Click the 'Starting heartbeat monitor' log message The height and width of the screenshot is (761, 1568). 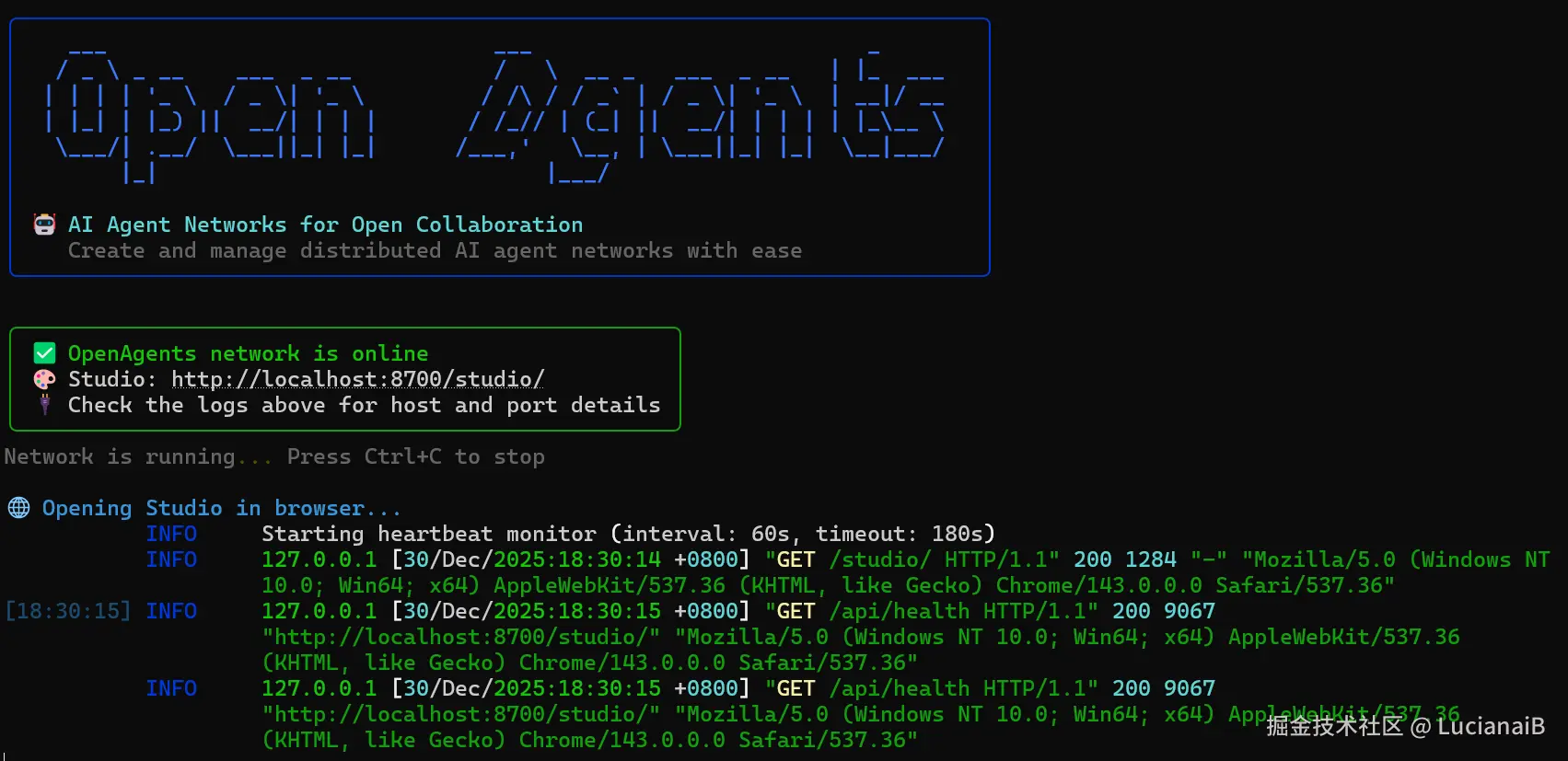pyautogui.click(x=429, y=534)
